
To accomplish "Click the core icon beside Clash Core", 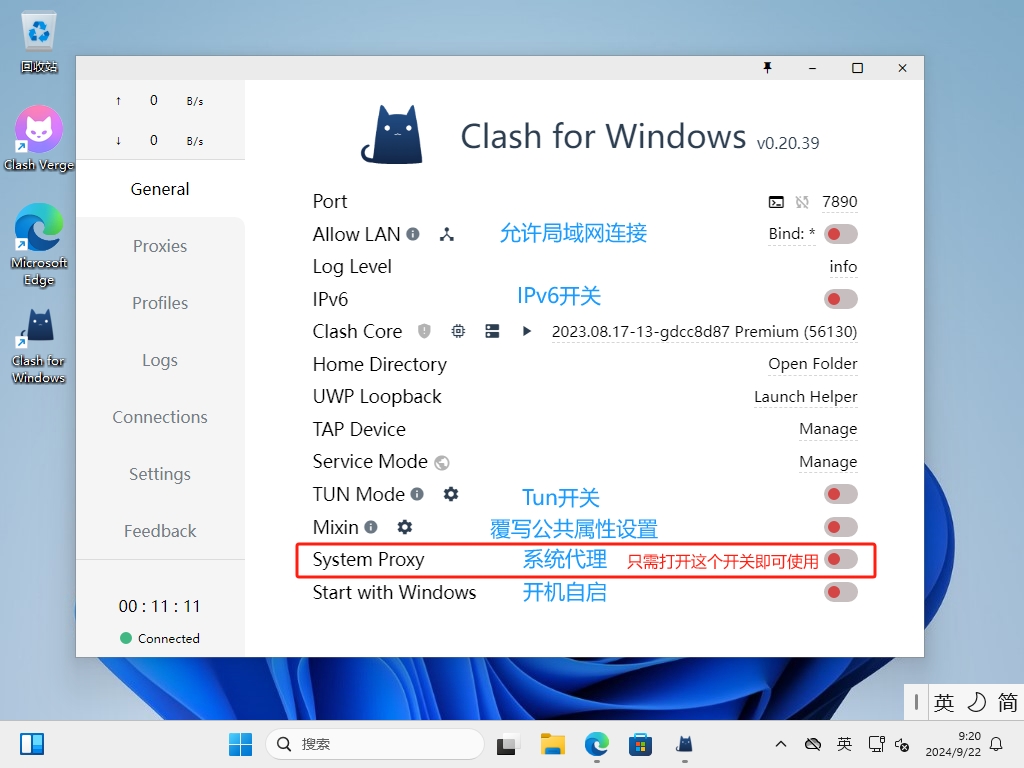I will tap(458, 331).
